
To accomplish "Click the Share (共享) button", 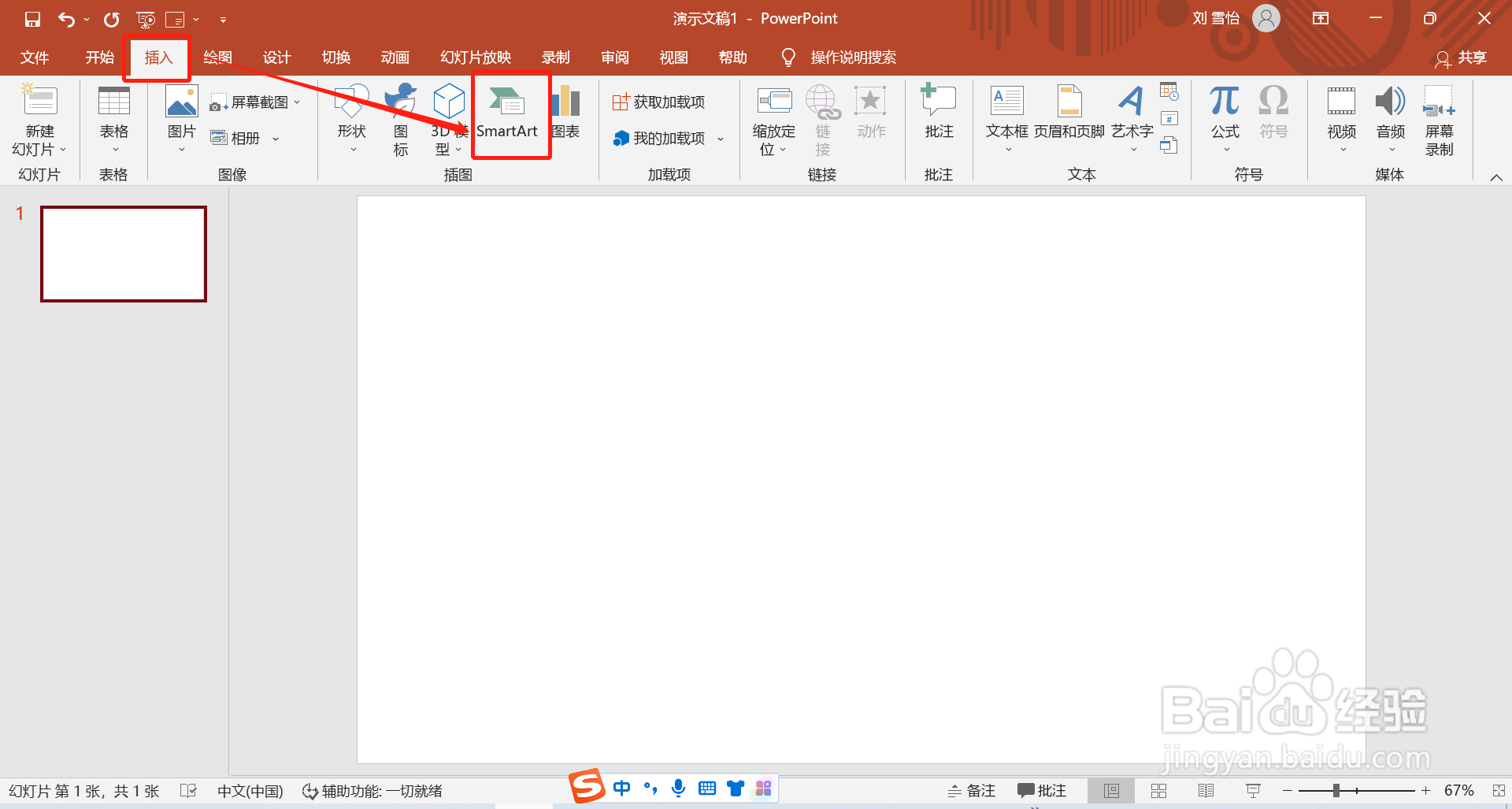I will [x=1462, y=58].
